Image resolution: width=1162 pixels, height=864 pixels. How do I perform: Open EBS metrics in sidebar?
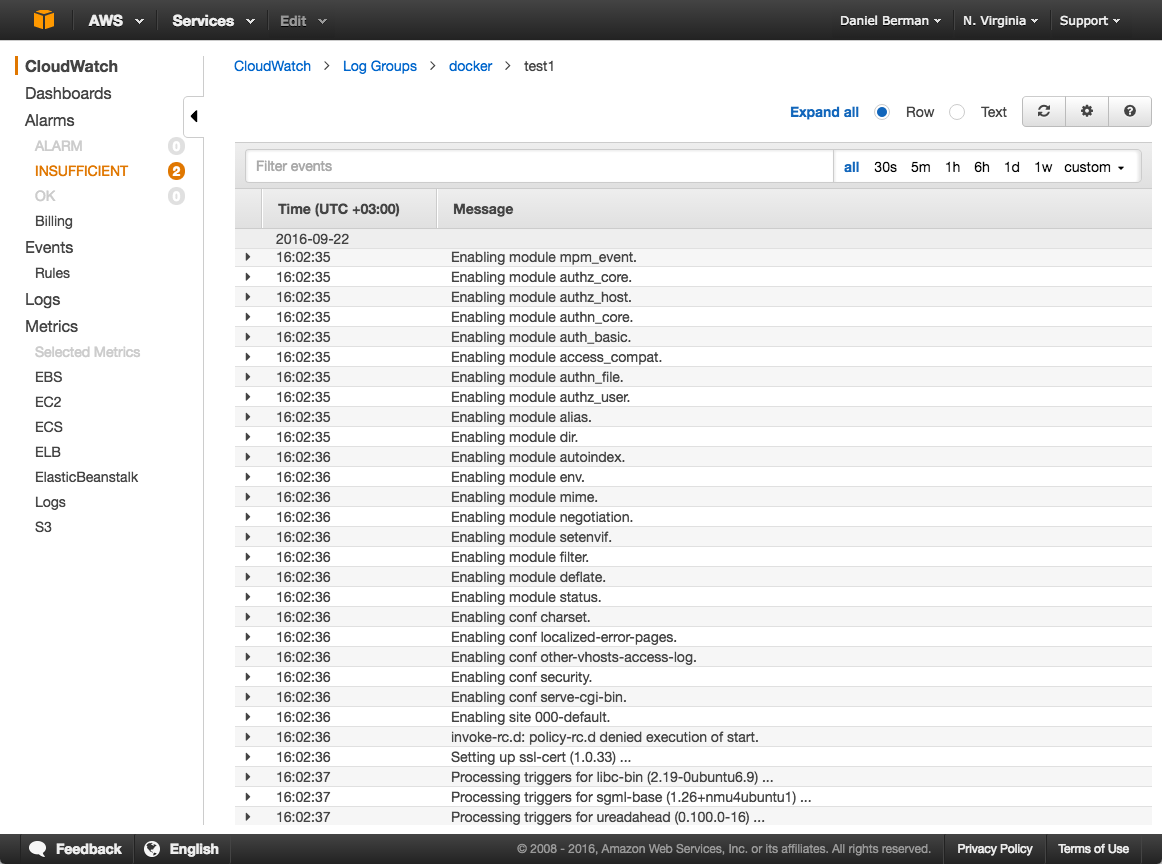coord(48,377)
